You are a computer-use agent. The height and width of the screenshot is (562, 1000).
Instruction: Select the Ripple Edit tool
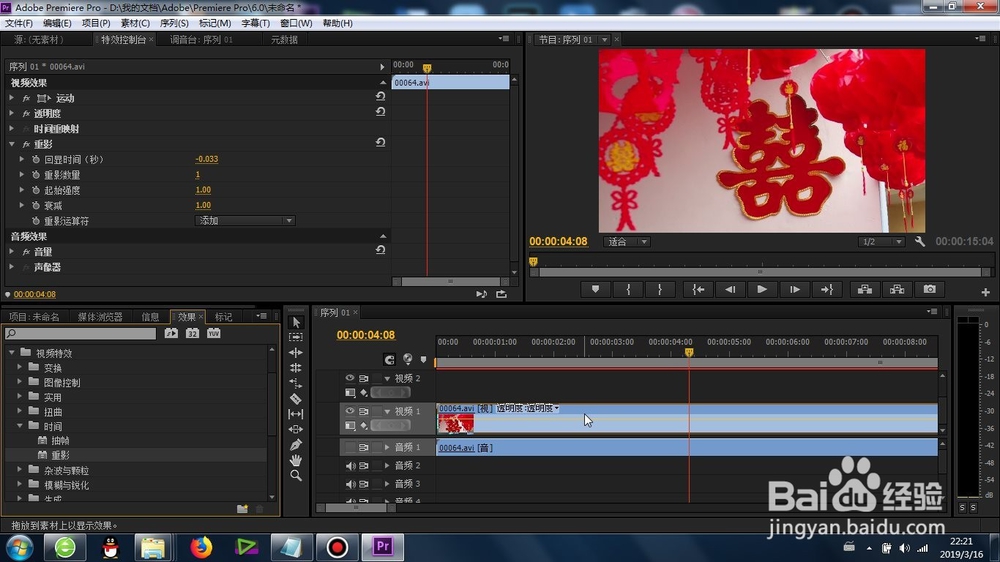click(296, 352)
